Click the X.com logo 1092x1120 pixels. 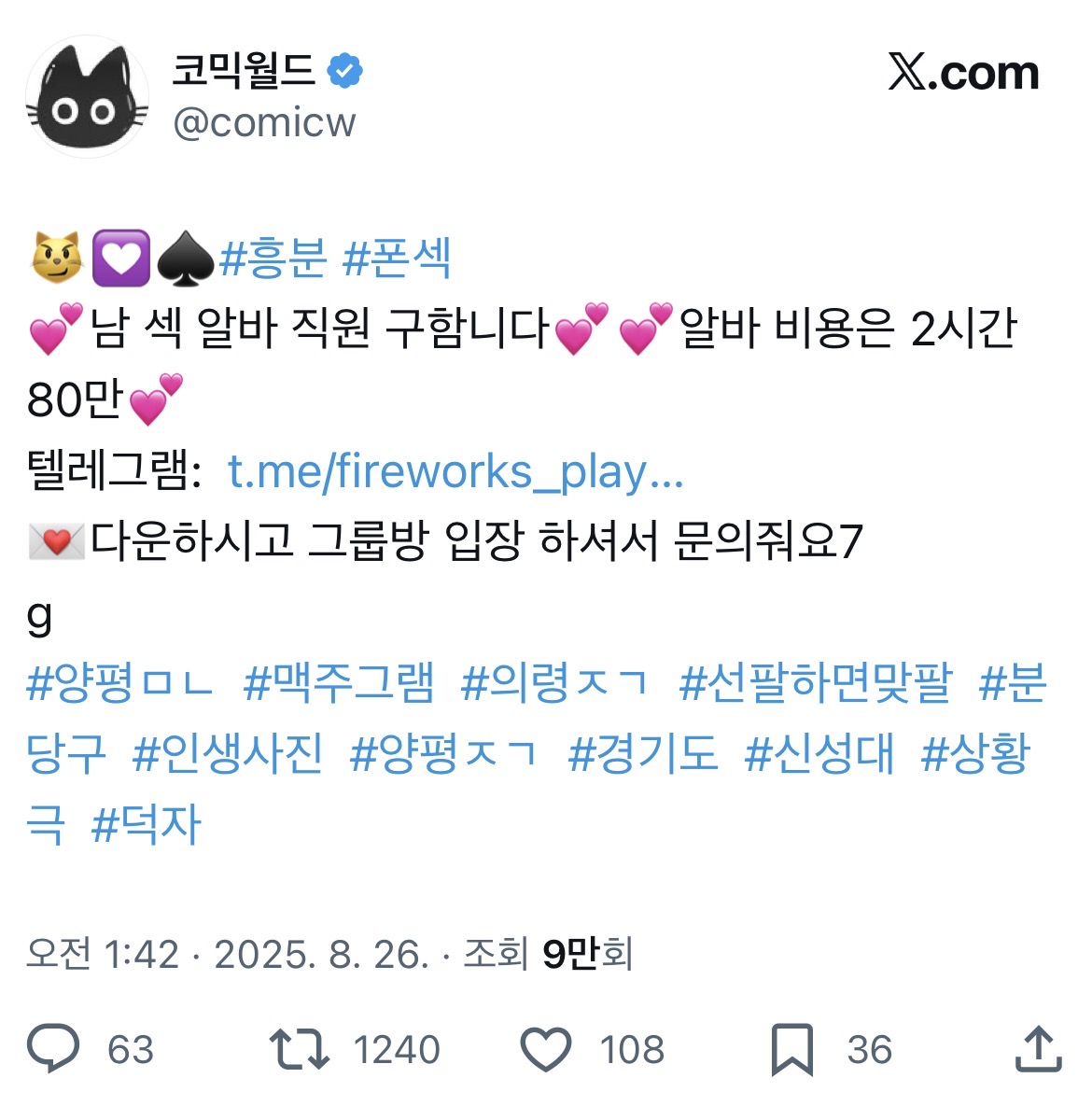(x=963, y=73)
